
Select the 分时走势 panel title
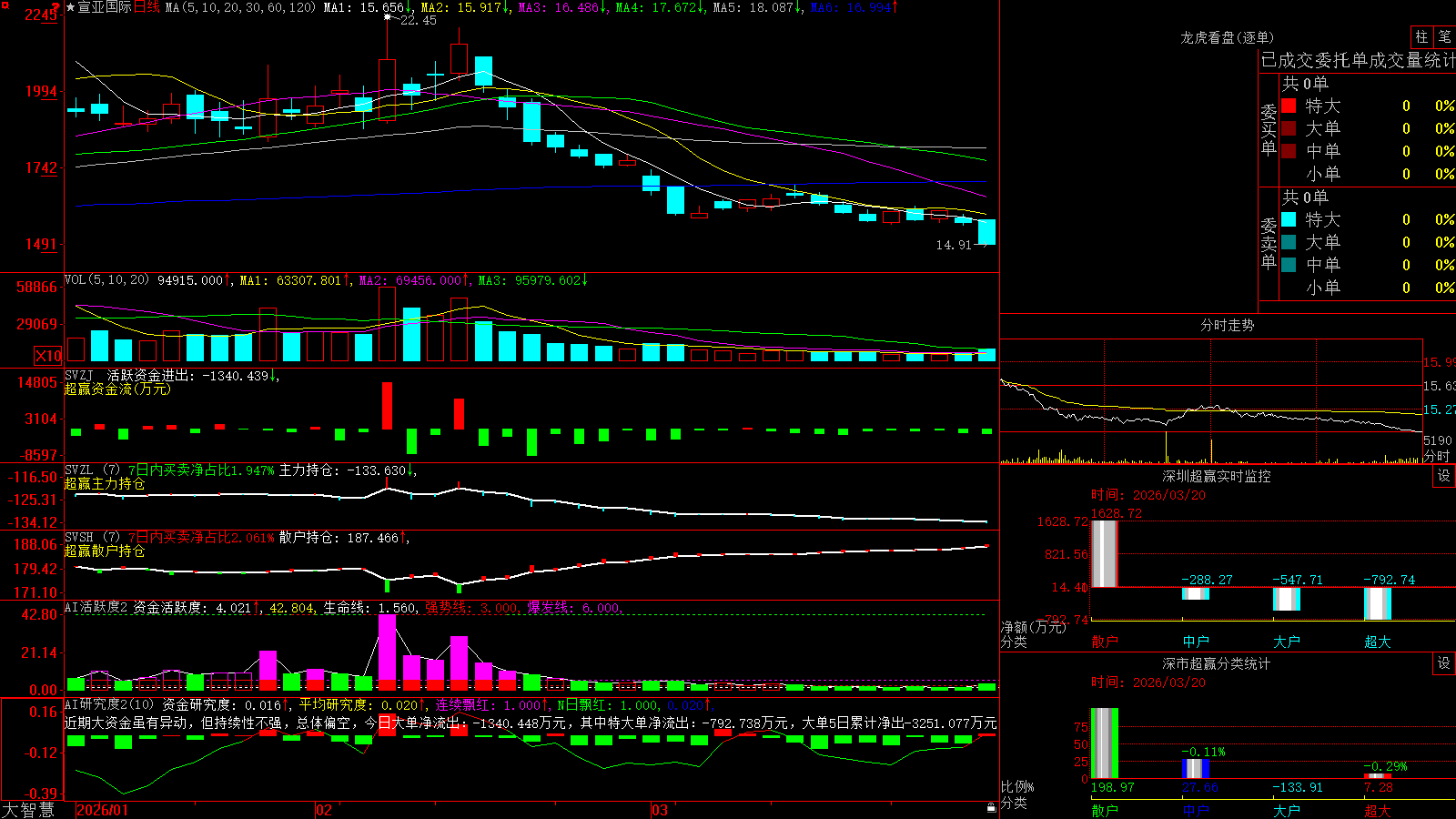(1227, 325)
